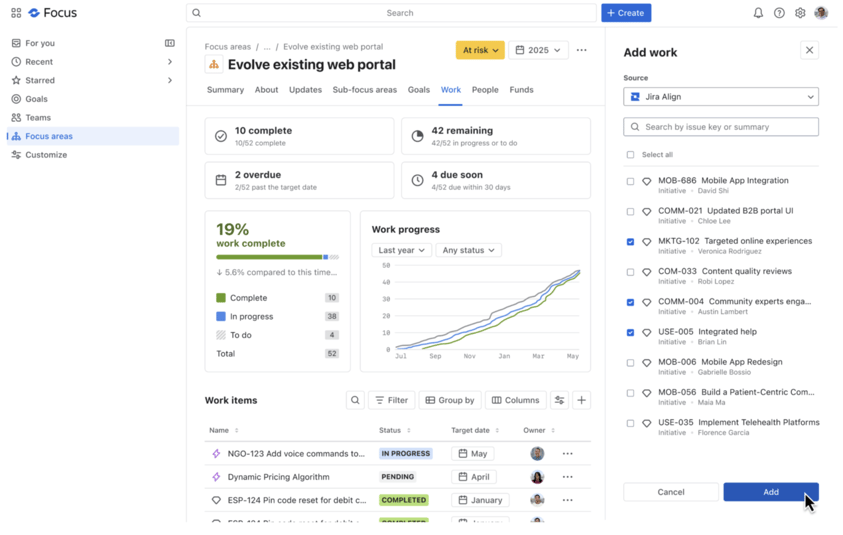Viewport: 843px width, 535px height.
Task: Click the Add button
Action: (770, 492)
